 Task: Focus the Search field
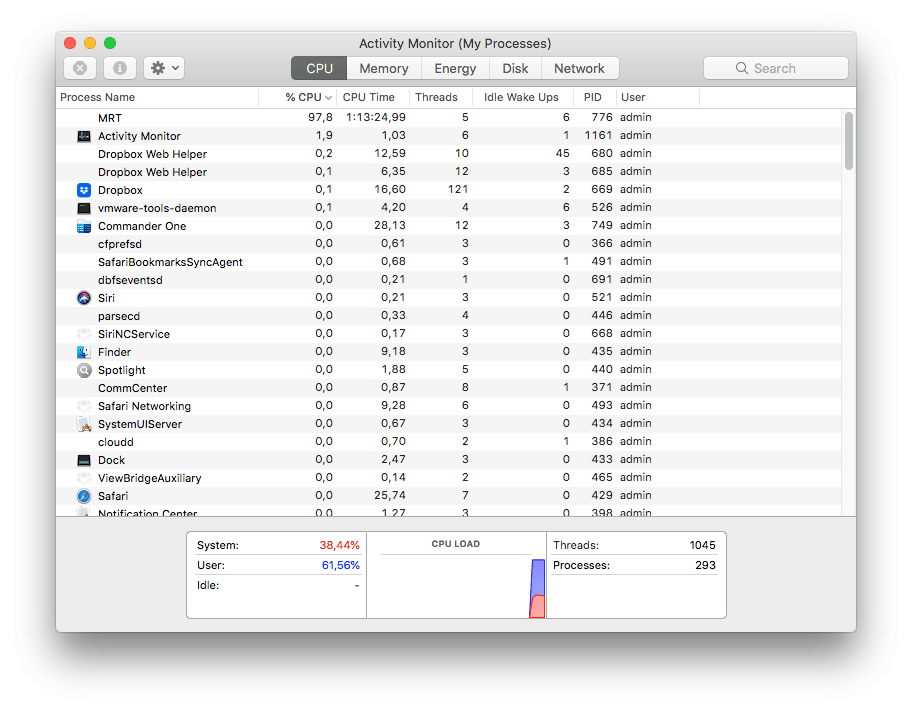(775, 68)
